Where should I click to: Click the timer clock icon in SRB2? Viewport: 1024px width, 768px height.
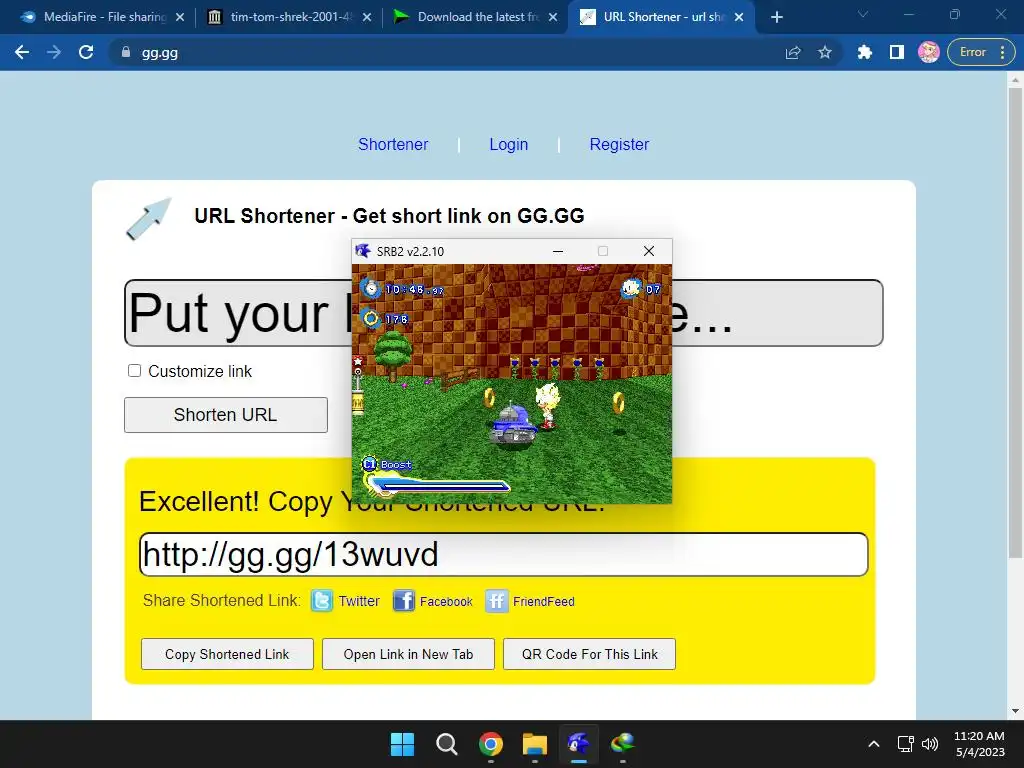pyautogui.click(x=371, y=288)
